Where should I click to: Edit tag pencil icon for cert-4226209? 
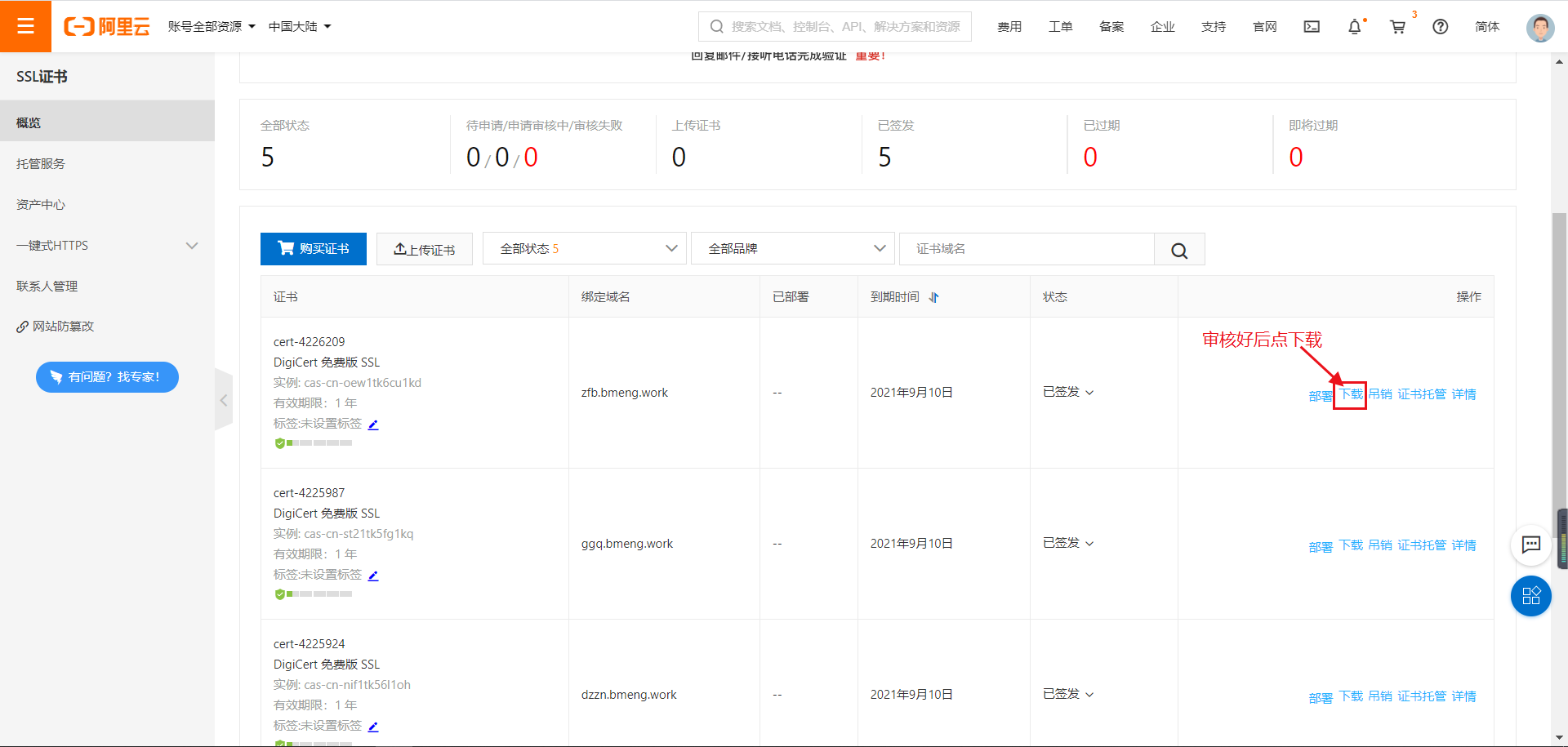click(x=373, y=425)
